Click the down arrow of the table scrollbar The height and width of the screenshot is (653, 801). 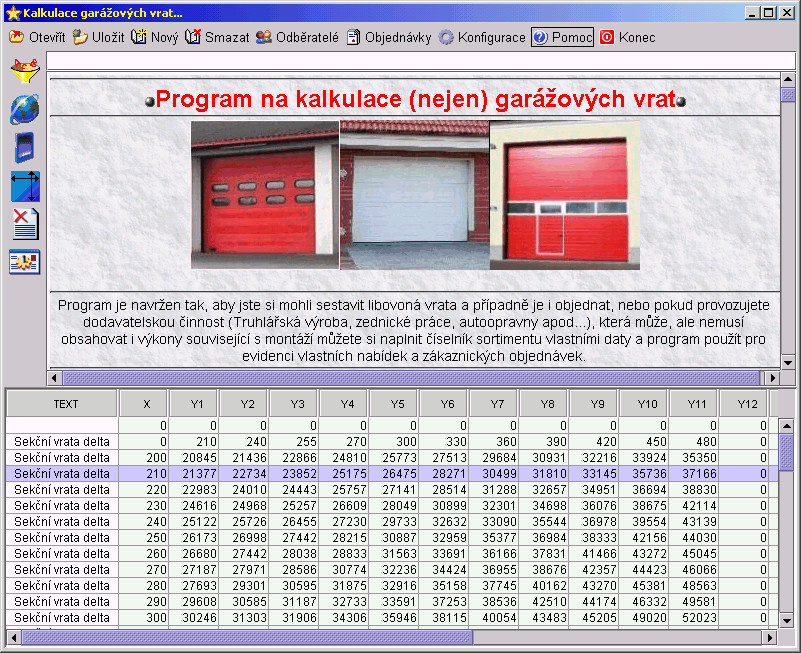787,620
